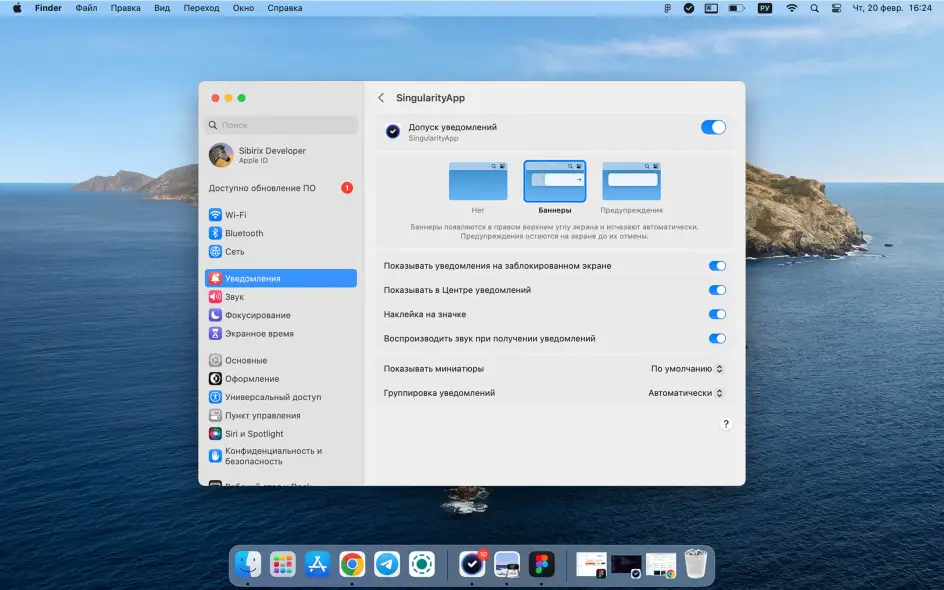Image resolution: width=944 pixels, height=590 pixels.
Task: Open Группировка уведомлений dropdown
Action: click(685, 393)
